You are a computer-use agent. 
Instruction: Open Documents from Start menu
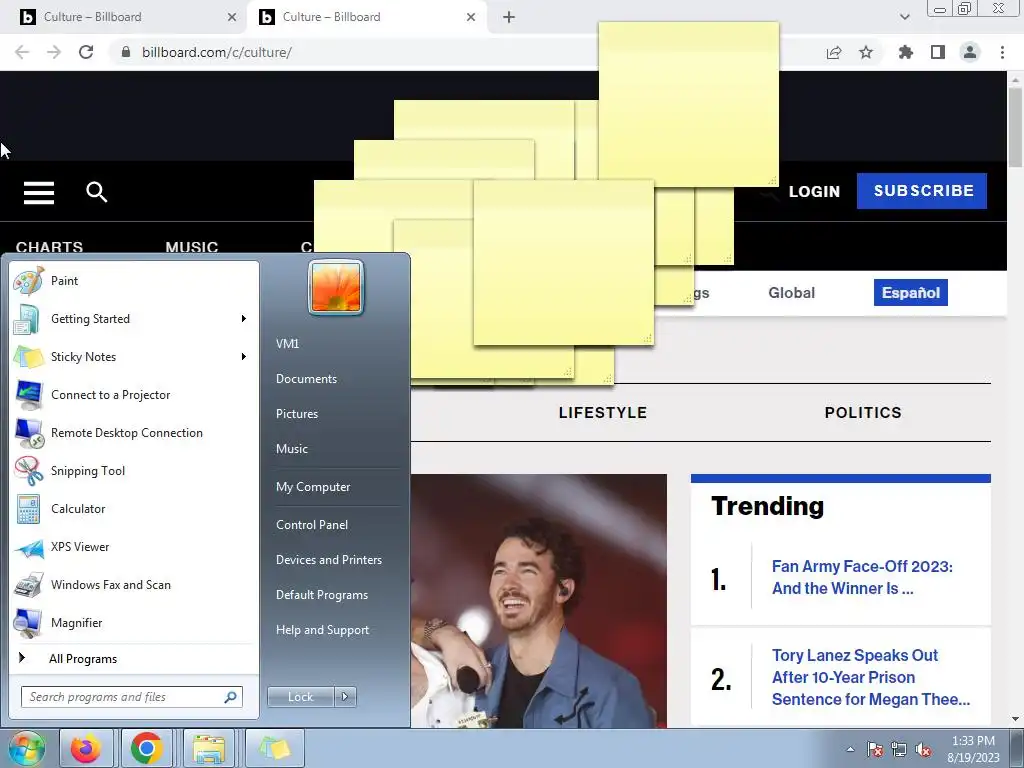tap(306, 379)
